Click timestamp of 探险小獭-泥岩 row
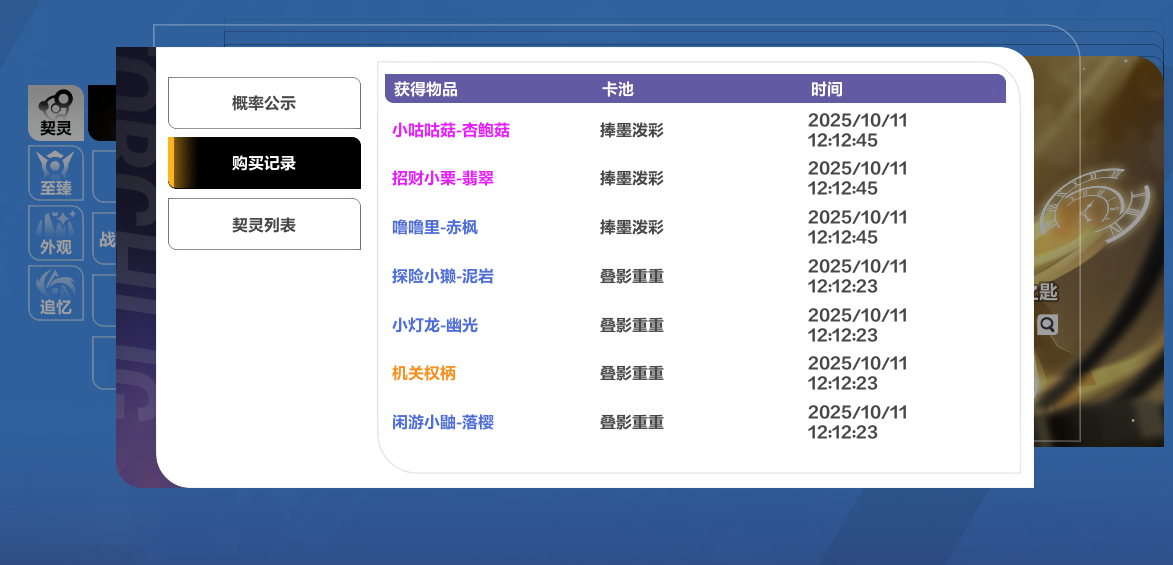This screenshot has height=565, width=1173. point(857,276)
